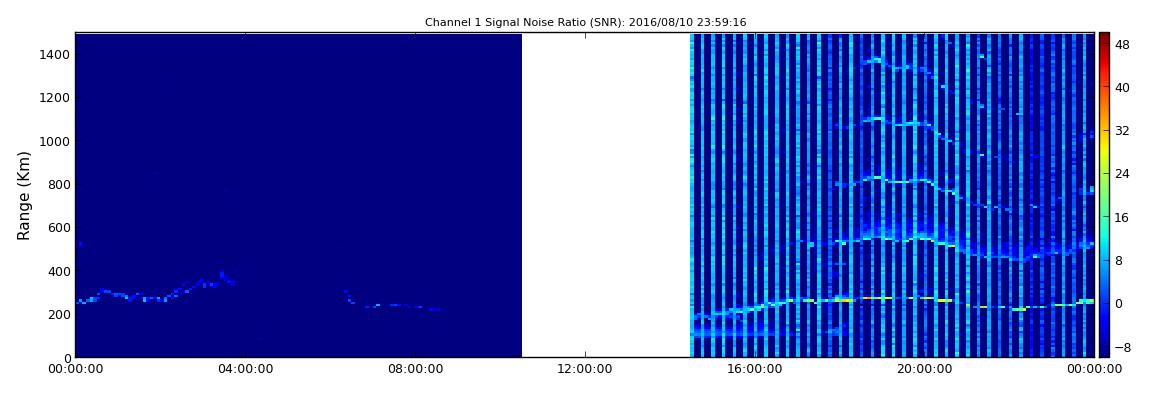Click the colorbar label 48
The width and height of the screenshot is (1150, 407).
pos(1121,43)
